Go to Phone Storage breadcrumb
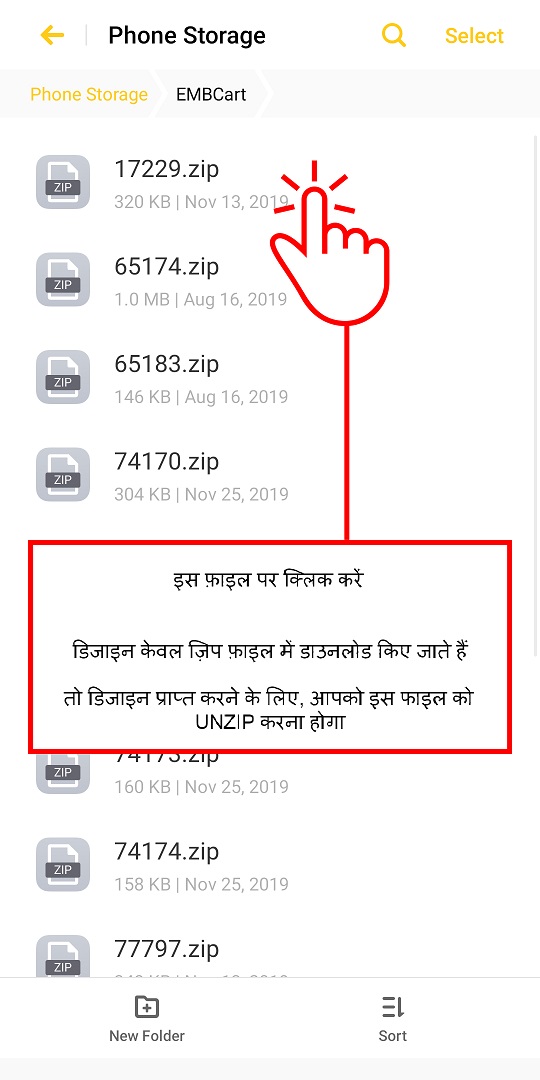 [x=89, y=94]
